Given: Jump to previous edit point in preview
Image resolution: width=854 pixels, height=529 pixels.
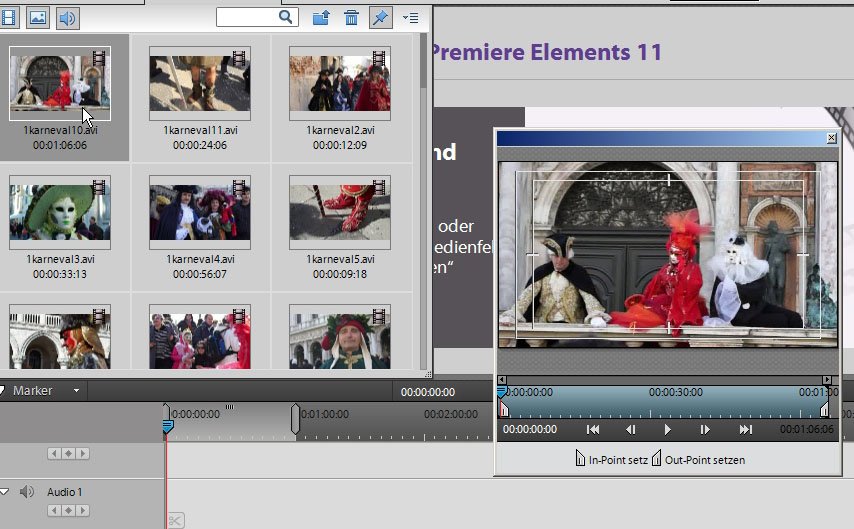Looking at the screenshot, I should coord(593,430).
